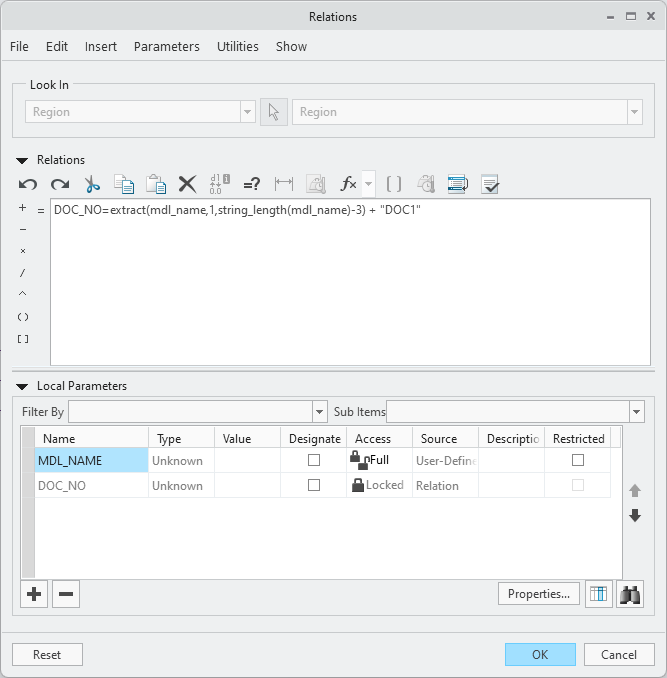Click the Verify relations checklist icon
The image size is (667, 678).
pos(490,184)
